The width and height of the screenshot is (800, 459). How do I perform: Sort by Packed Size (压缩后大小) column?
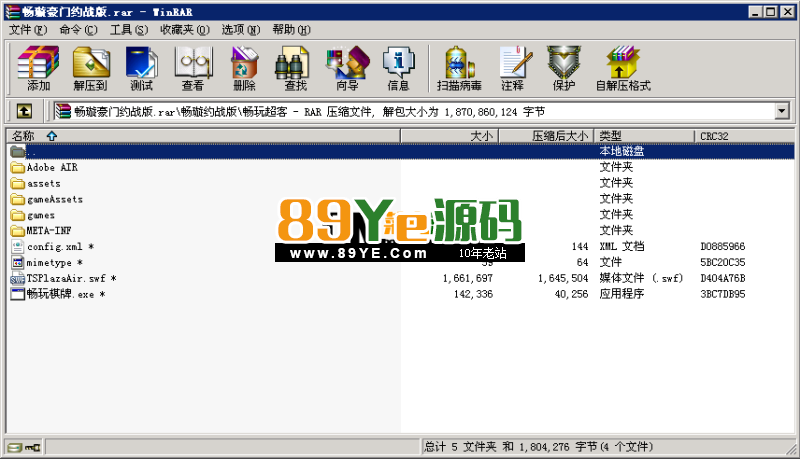click(x=546, y=136)
